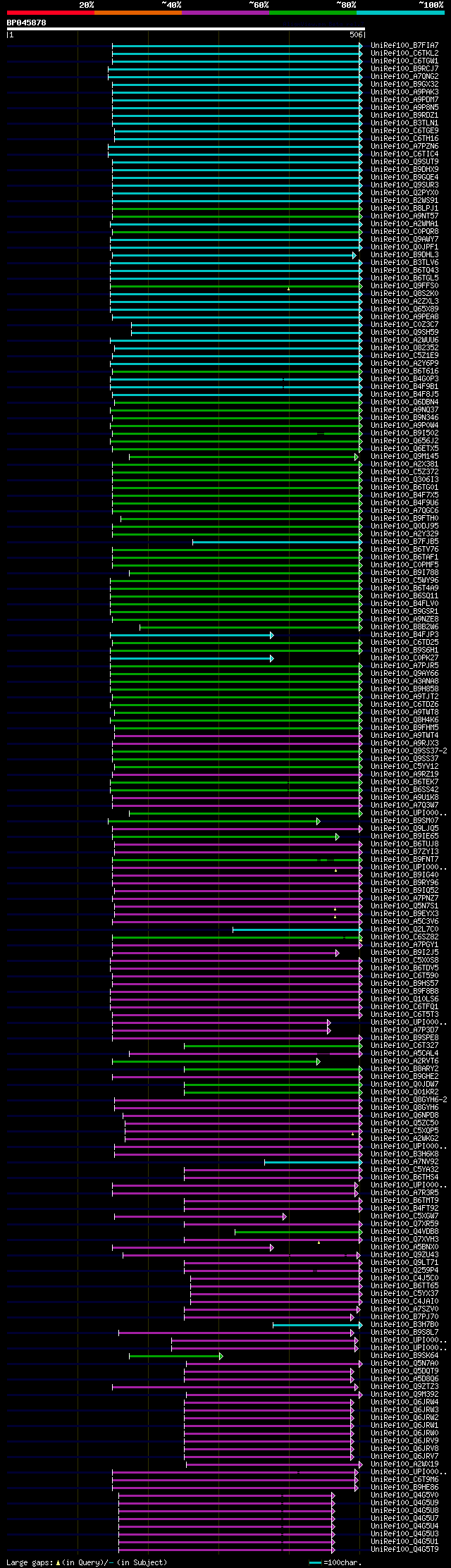Click the query end position 506
451x1568 pixels.
click(x=356, y=35)
